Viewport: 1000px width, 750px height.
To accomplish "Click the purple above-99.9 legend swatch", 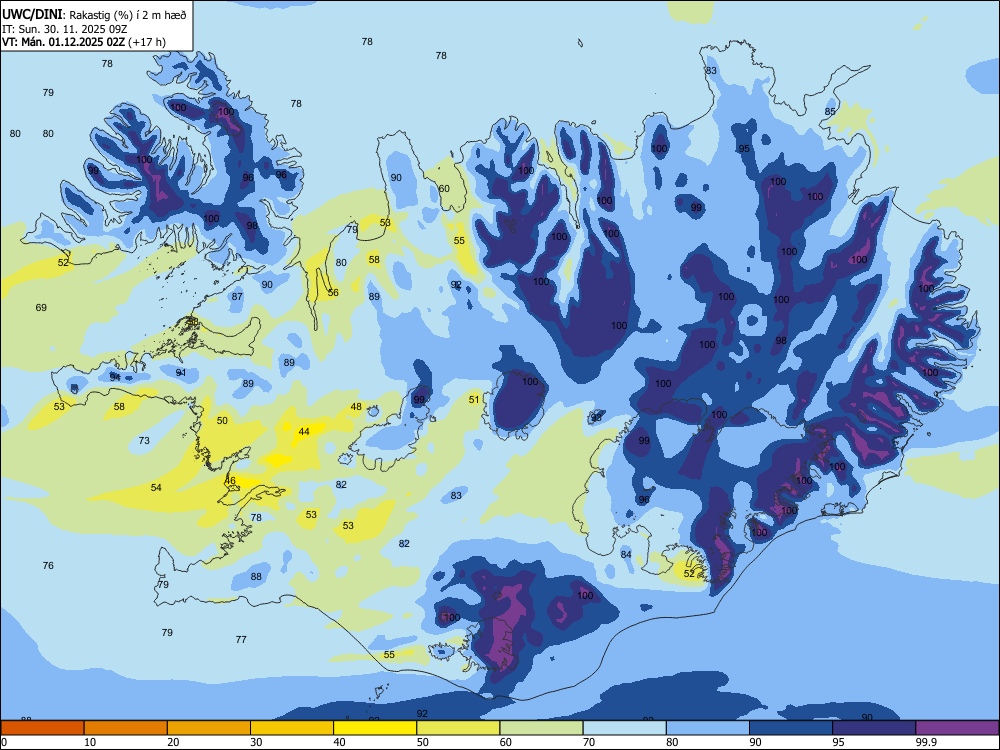I will tap(957, 728).
